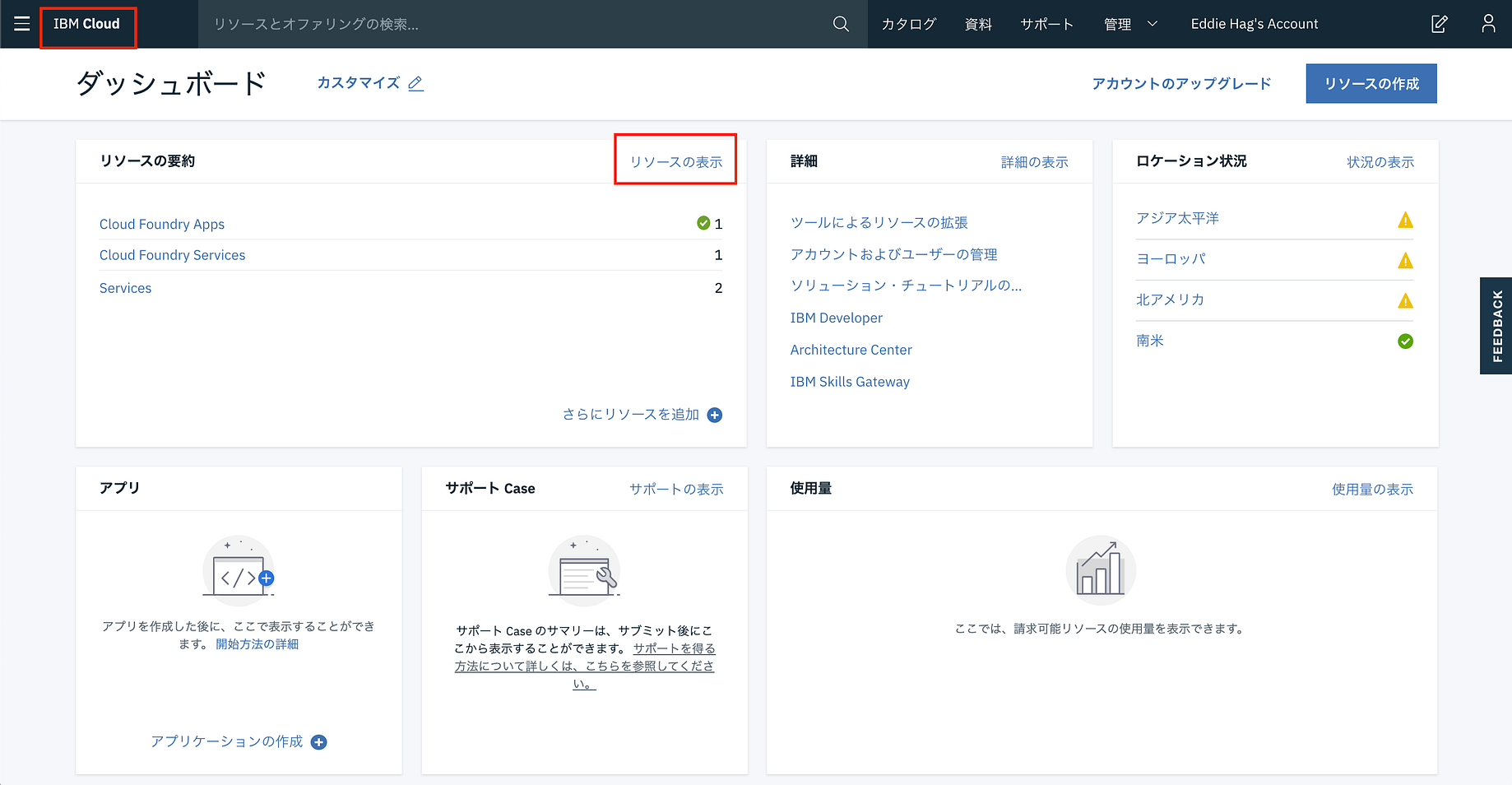This screenshot has height=785, width=1512.
Task: Click さらにリソースを追加 link
Action: (631, 415)
